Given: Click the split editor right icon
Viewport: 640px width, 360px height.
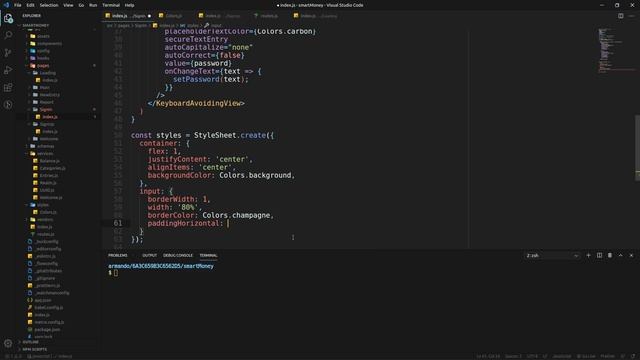Looking at the screenshot, I should click(620, 16).
